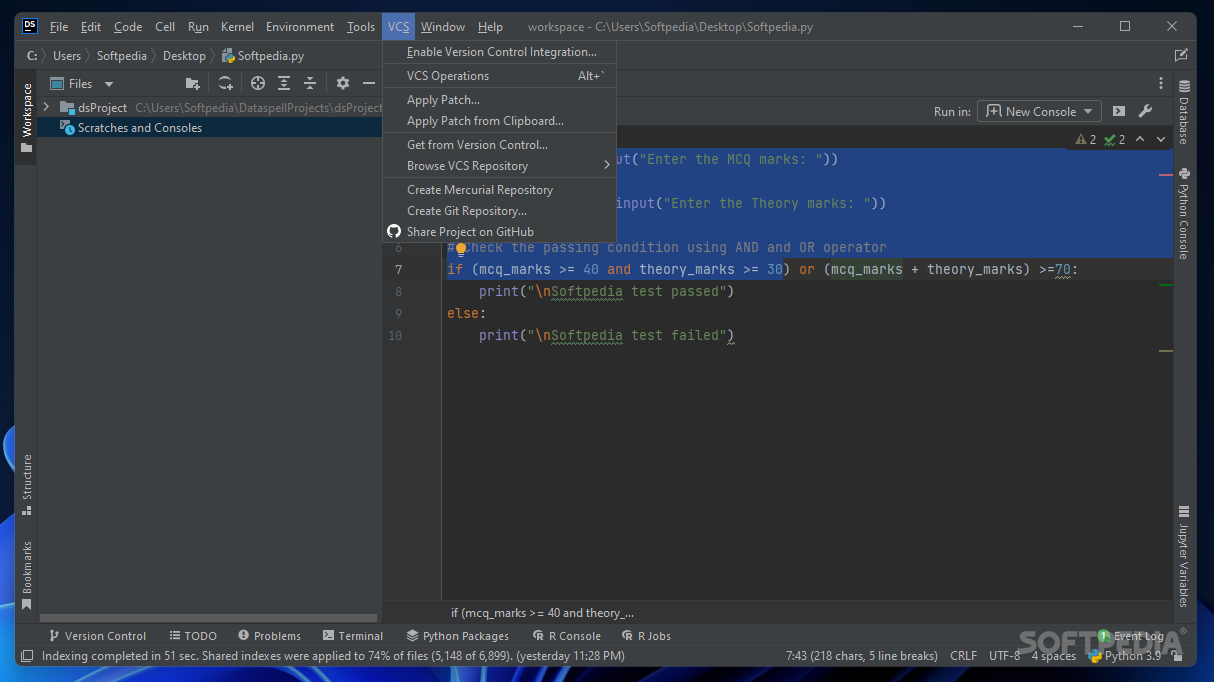Click the Expand All icon in Files panel
This screenshot has height=682, width=1214.
click(284, 84)
